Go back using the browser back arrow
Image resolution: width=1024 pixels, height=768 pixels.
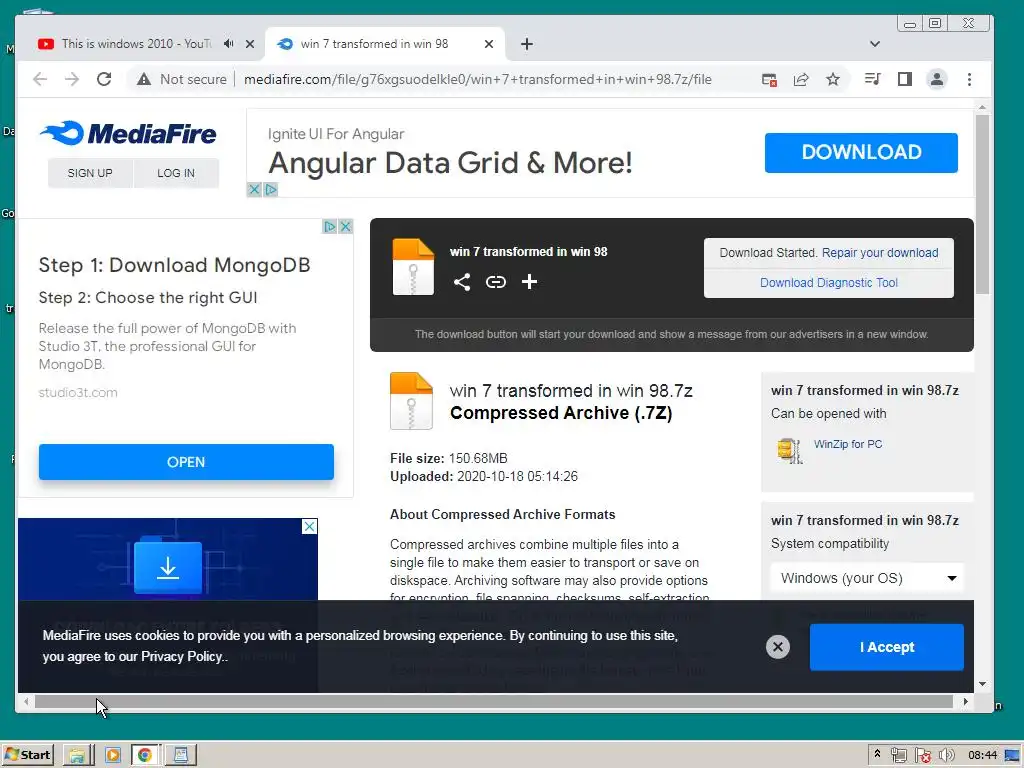coord(40,79)
